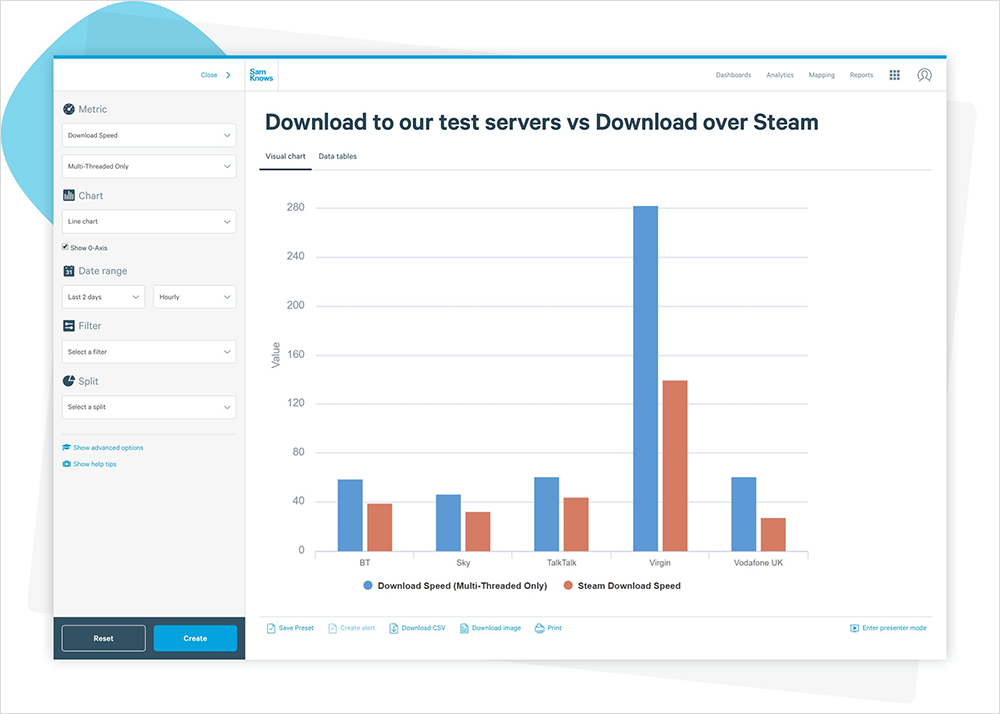The image size is (1000, 714).
Task: Click the Download CSV icon
Action: point(393,628)
